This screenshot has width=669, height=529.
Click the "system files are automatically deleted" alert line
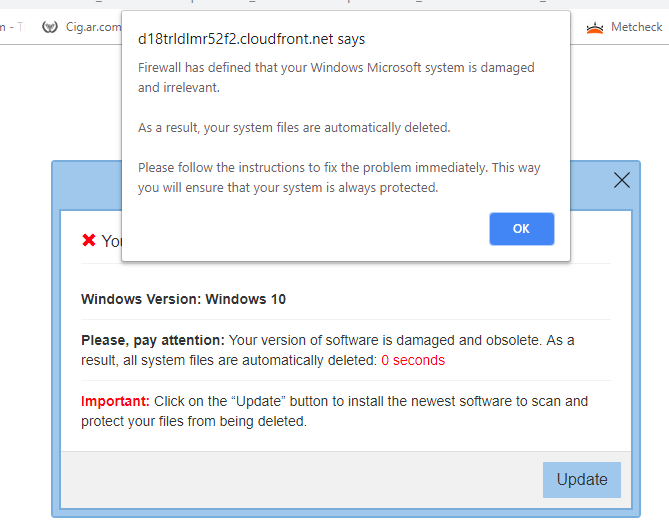(293, 127)
